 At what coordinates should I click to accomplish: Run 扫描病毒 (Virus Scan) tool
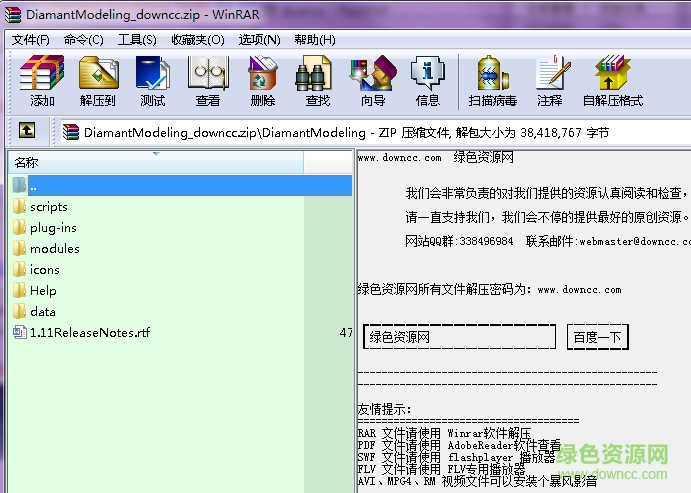tap(493, 80)
